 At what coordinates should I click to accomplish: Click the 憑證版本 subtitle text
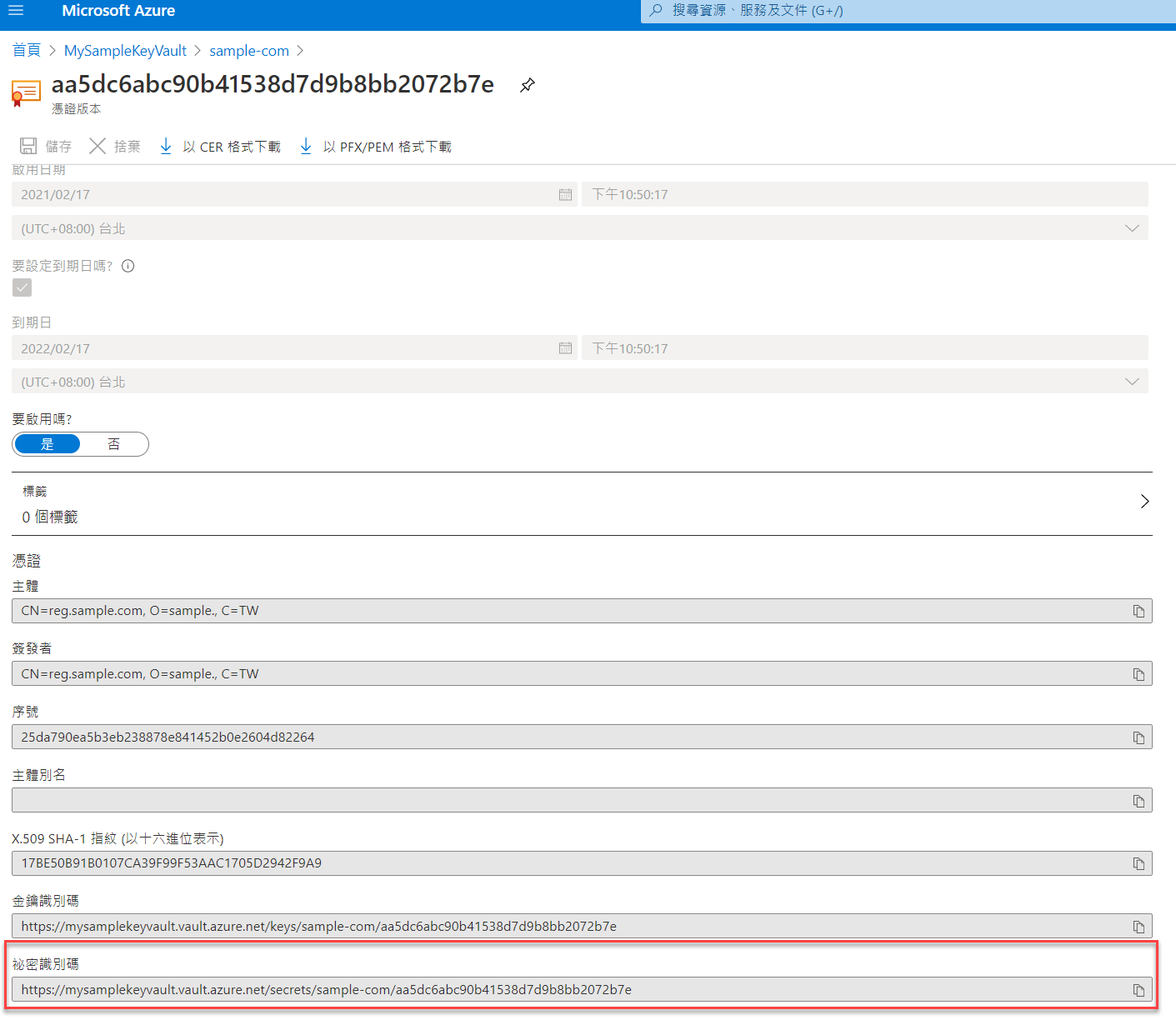click(76, 109)
